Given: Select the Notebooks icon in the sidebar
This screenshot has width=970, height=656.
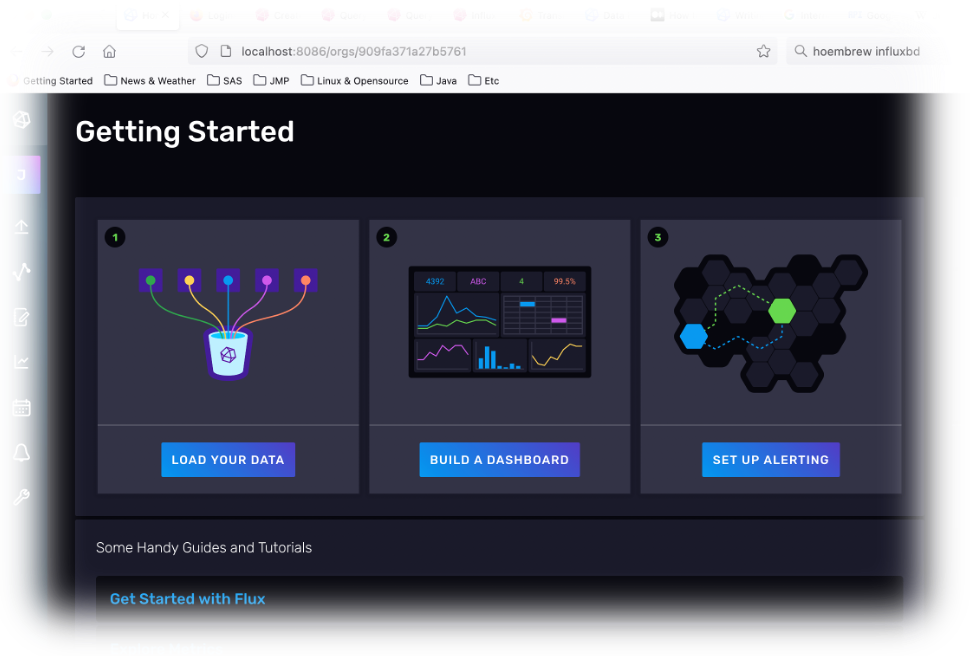Looking at the screenshot, I should coord(21,317).
